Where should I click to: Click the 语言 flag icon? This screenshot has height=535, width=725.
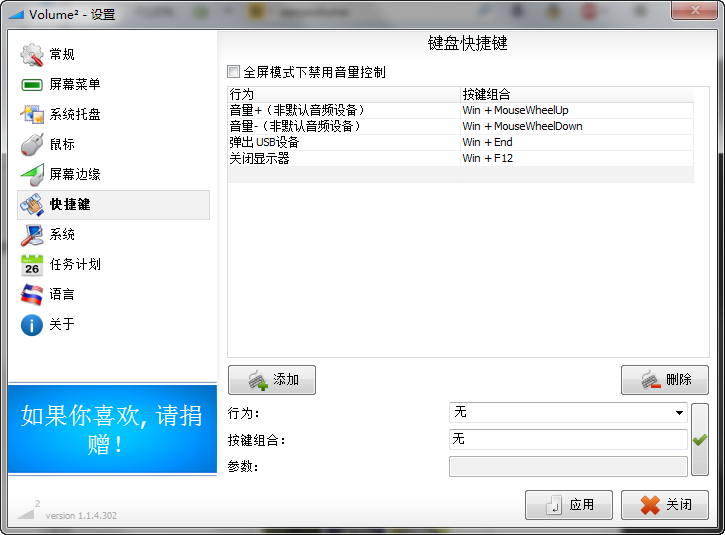point(31,295)
